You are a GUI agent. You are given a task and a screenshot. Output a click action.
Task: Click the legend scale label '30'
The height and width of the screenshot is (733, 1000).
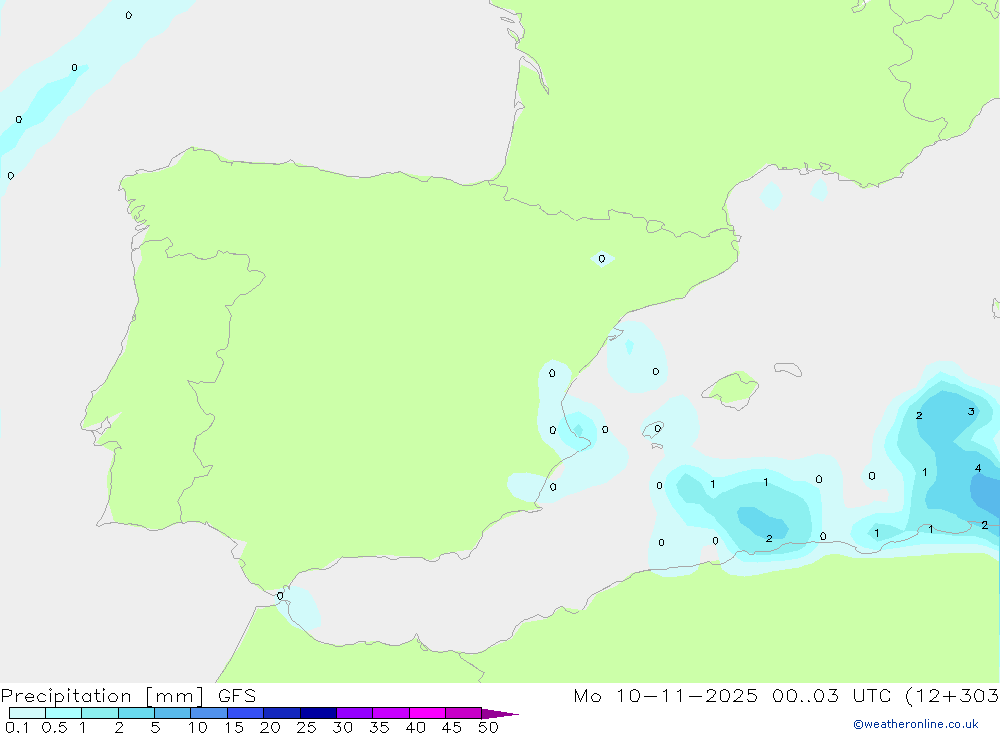tap(342, 727)
